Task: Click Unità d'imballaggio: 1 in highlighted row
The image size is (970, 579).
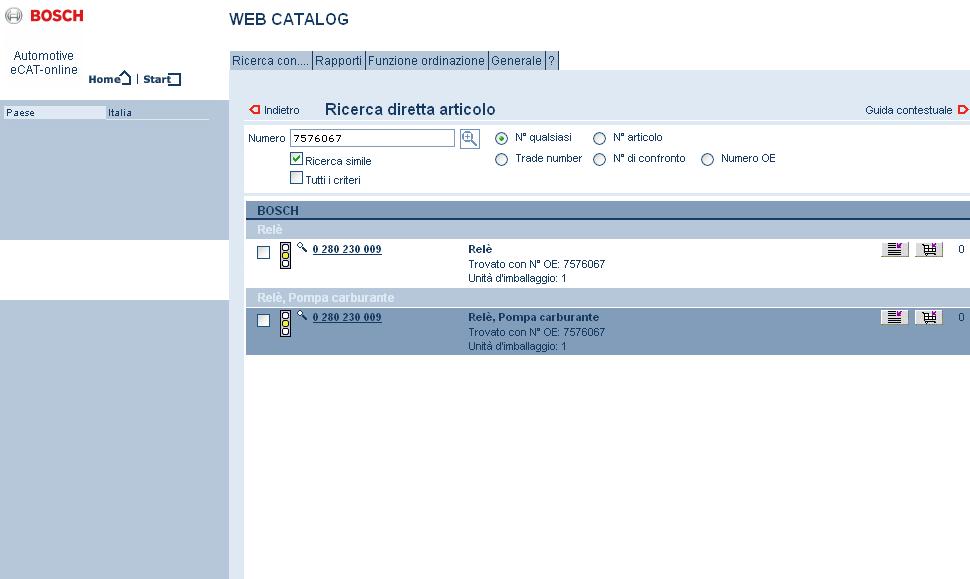Action: pos(517,346)
